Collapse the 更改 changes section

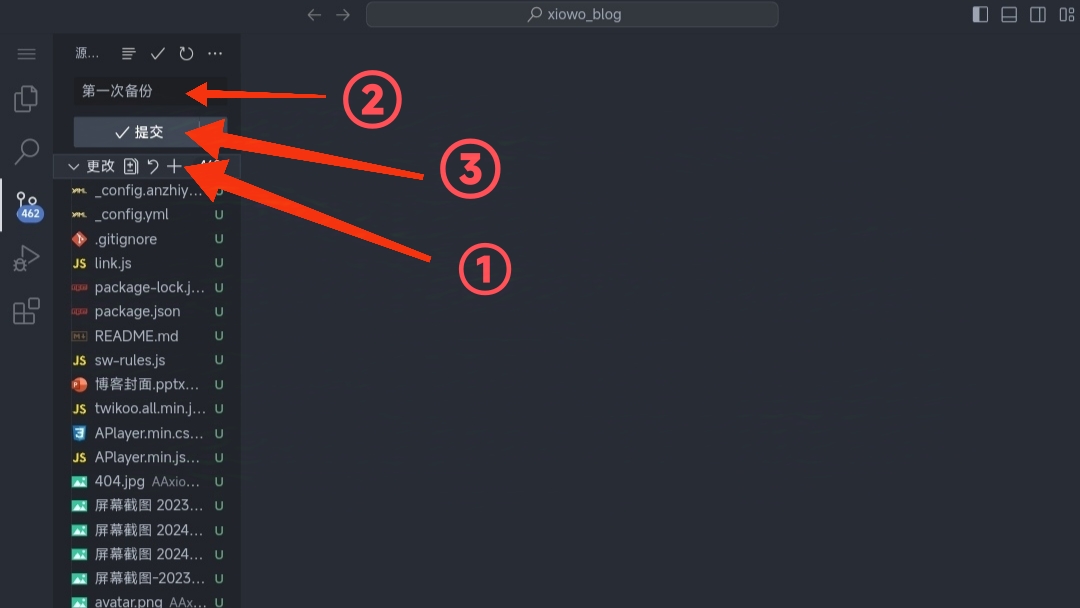pyautogui.click(x=73, y=167)
